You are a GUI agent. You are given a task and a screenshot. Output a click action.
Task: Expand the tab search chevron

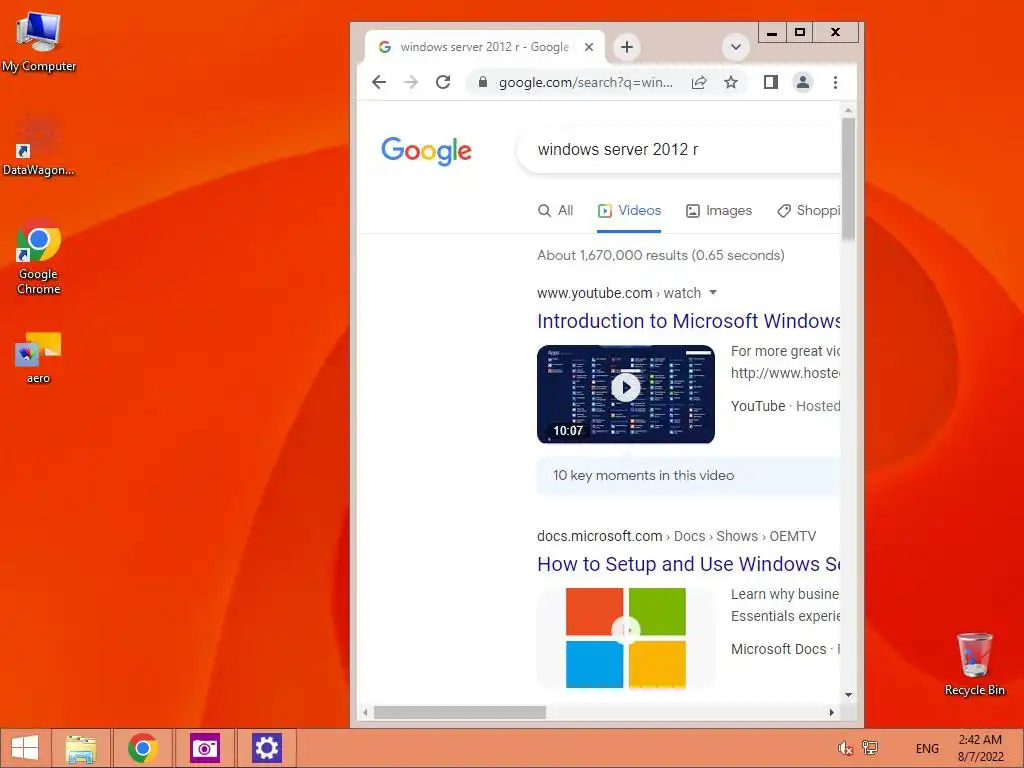point(735,47)
